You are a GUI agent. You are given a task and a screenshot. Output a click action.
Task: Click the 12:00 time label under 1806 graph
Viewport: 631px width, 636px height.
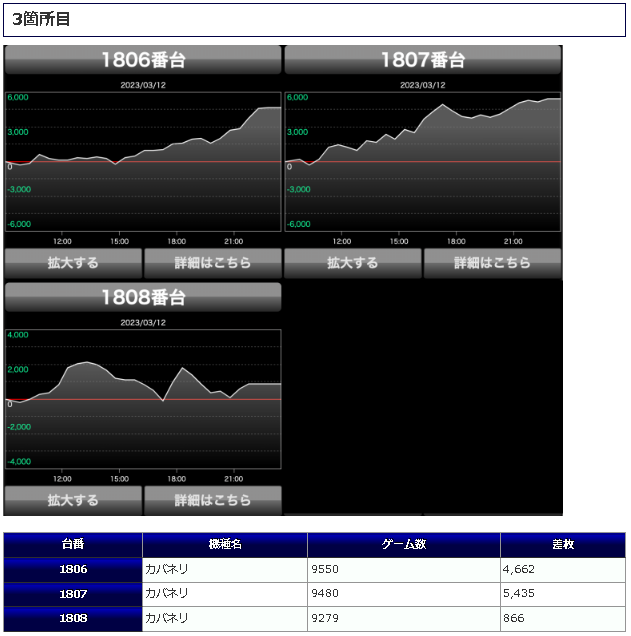click(62, 241)
